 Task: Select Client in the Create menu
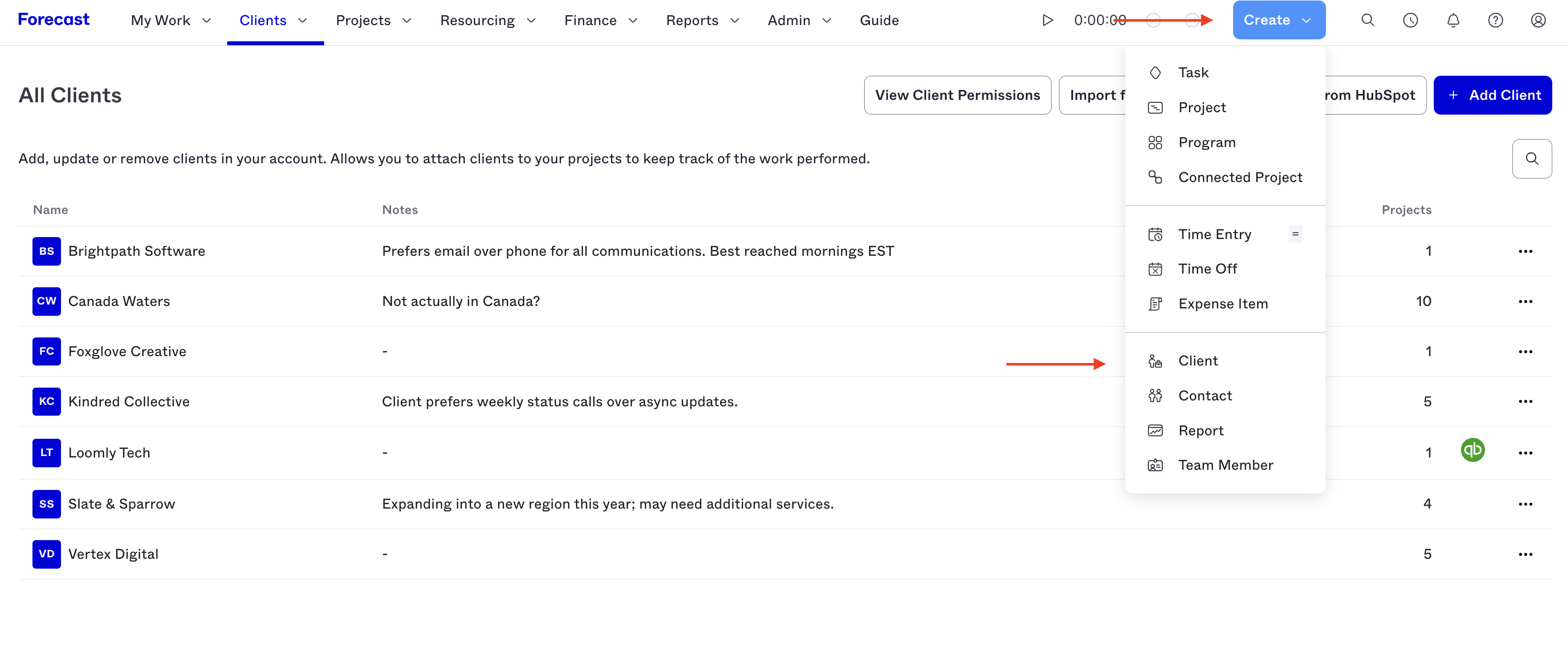point(1225,361)
